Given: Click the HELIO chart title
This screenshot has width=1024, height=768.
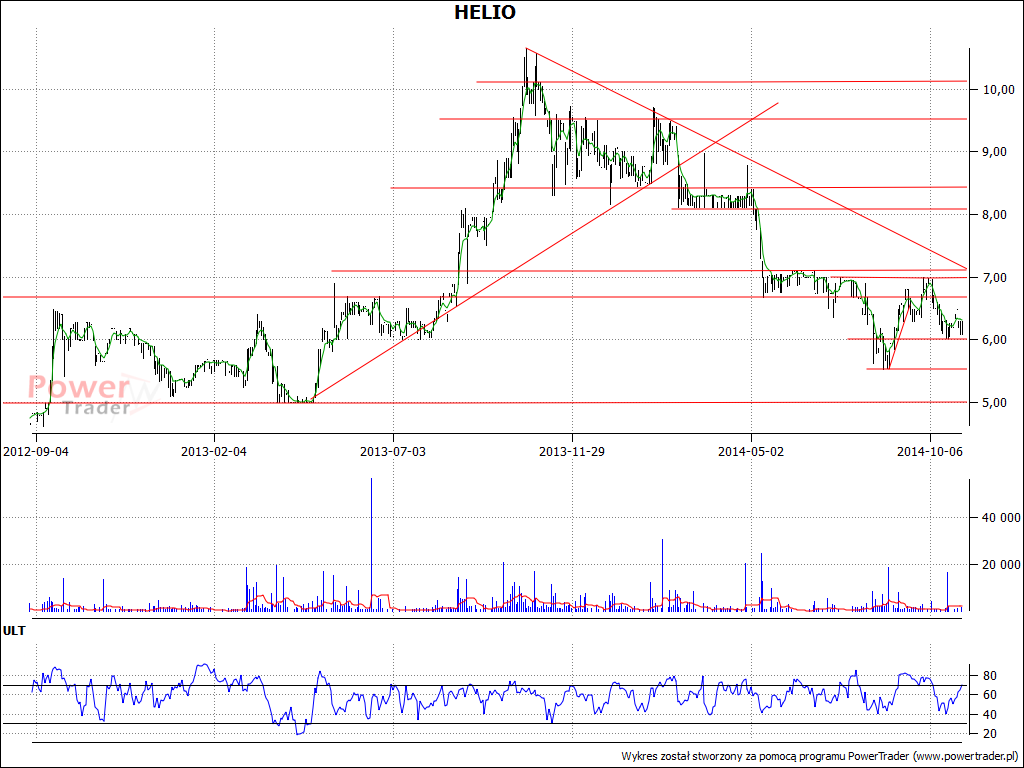Looking at the screenshot, I should pos(485,12).
